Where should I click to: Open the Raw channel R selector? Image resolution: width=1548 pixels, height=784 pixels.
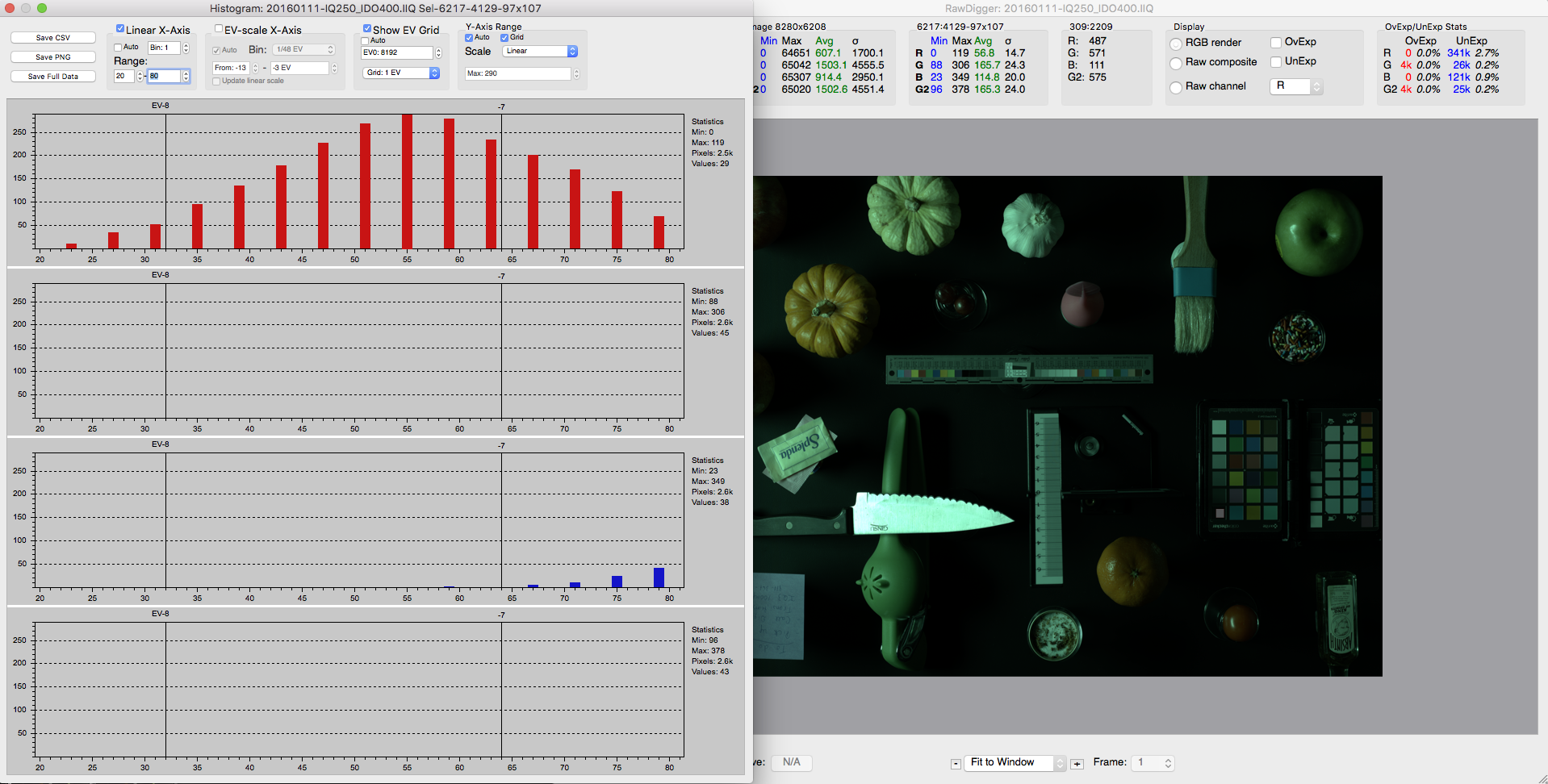[1297, 86]
